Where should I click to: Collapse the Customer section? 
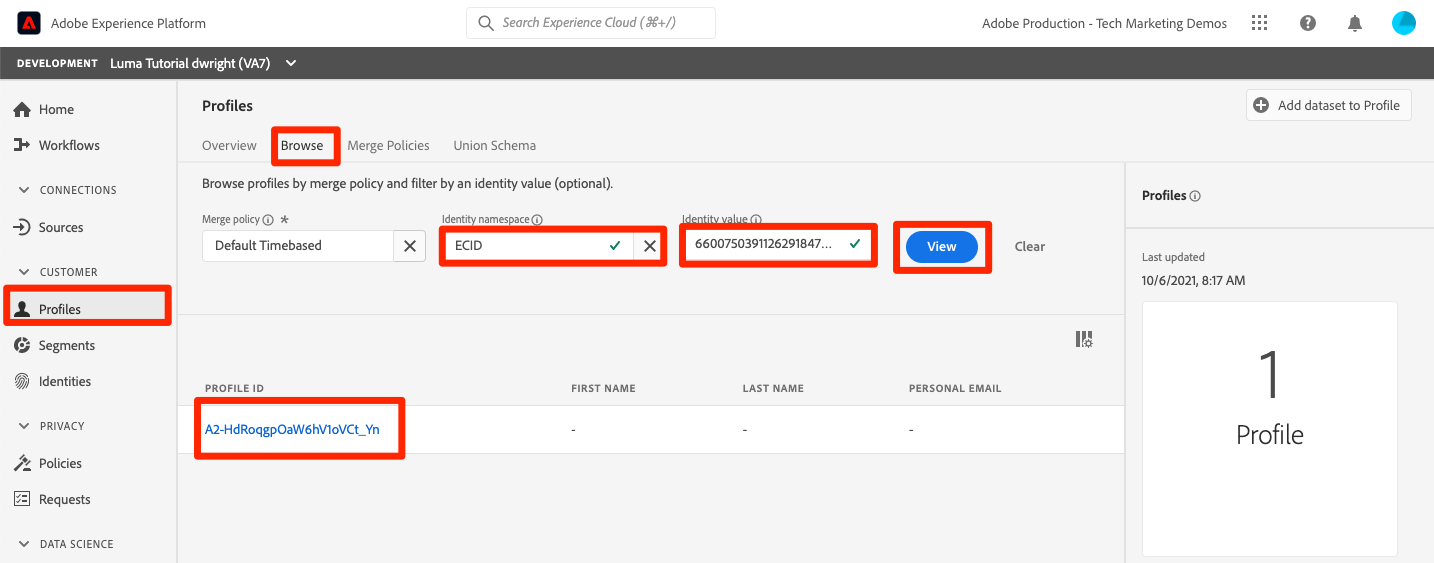point(24,272)
